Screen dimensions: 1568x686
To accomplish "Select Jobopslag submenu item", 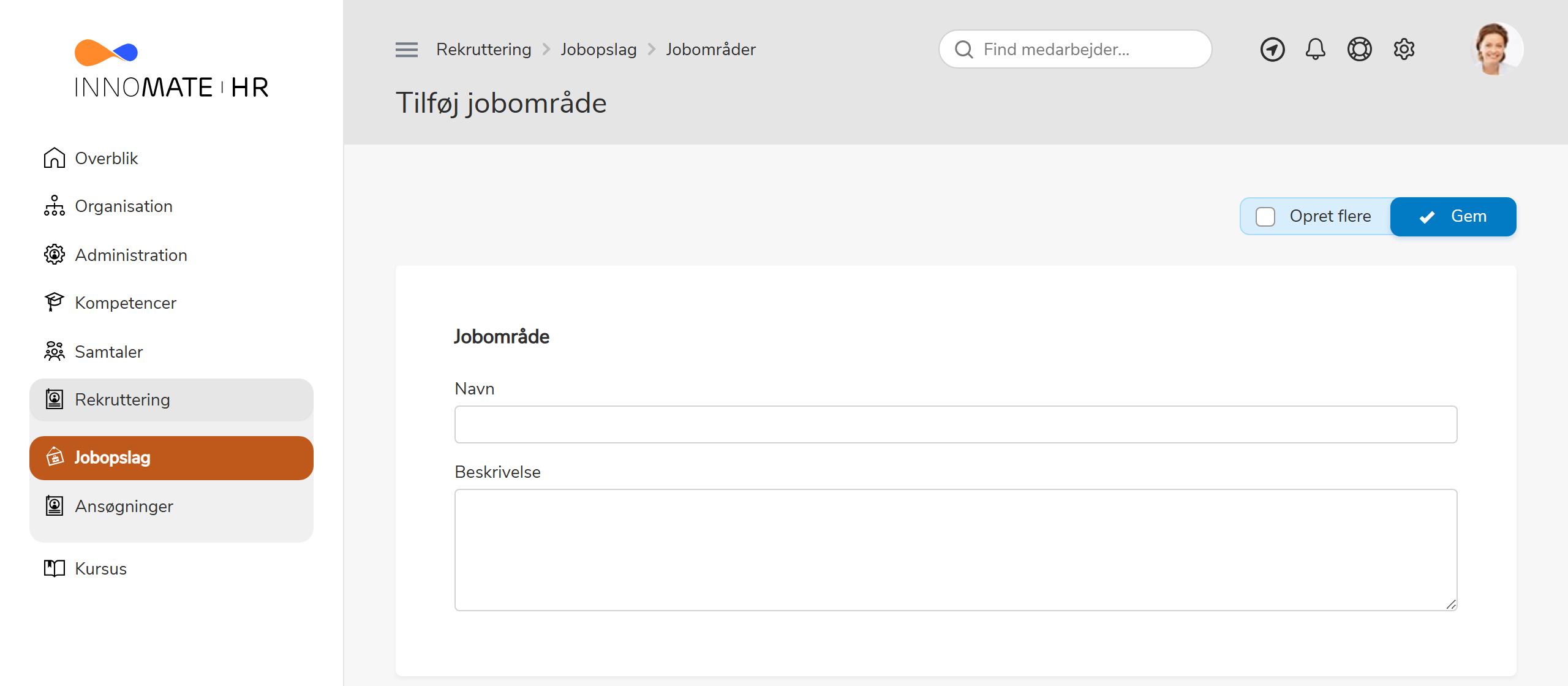I will (171, 458).
